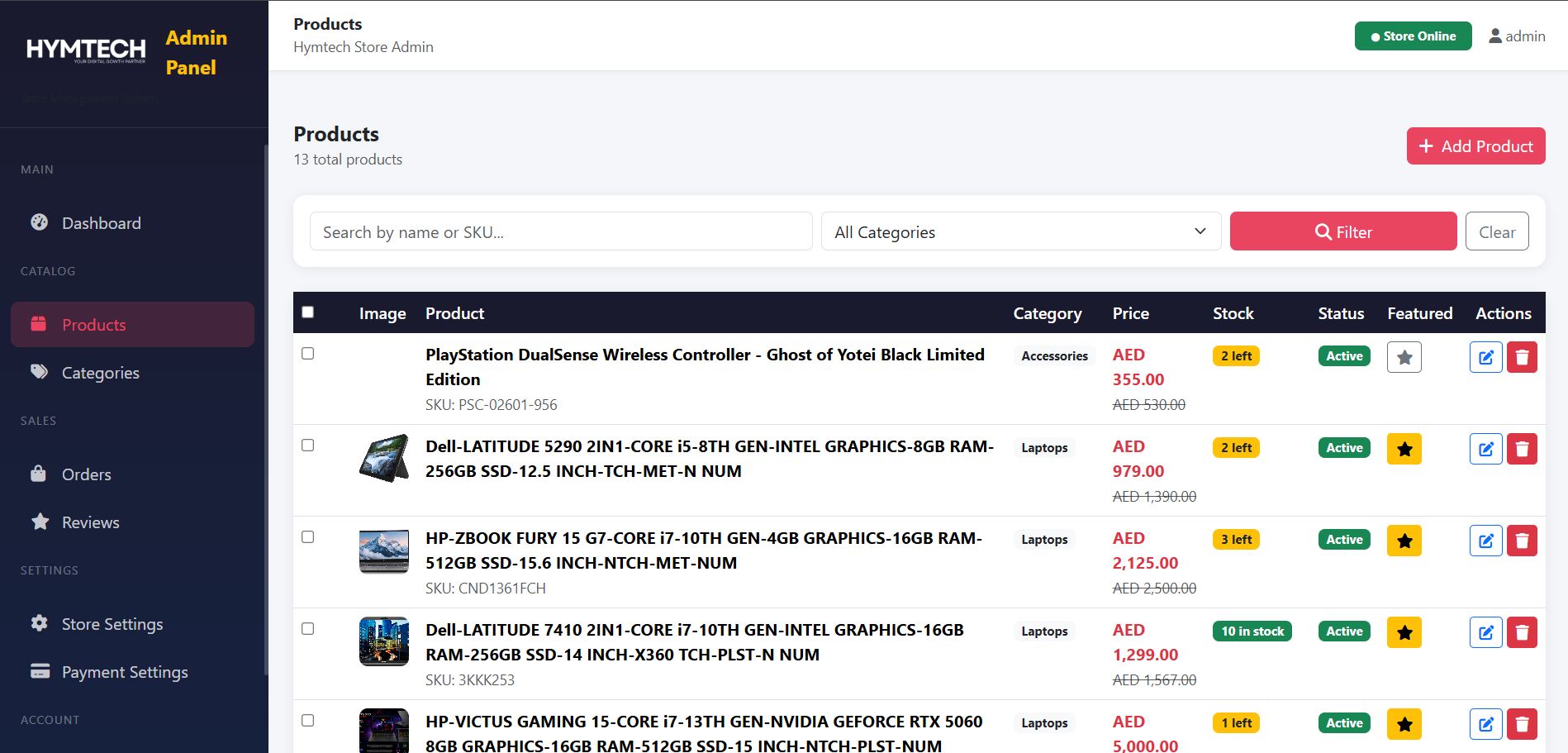Screen dimensions: 1568x753
Task: Click the Active status of HP ZBook Fury
Action: (1344, 540)
